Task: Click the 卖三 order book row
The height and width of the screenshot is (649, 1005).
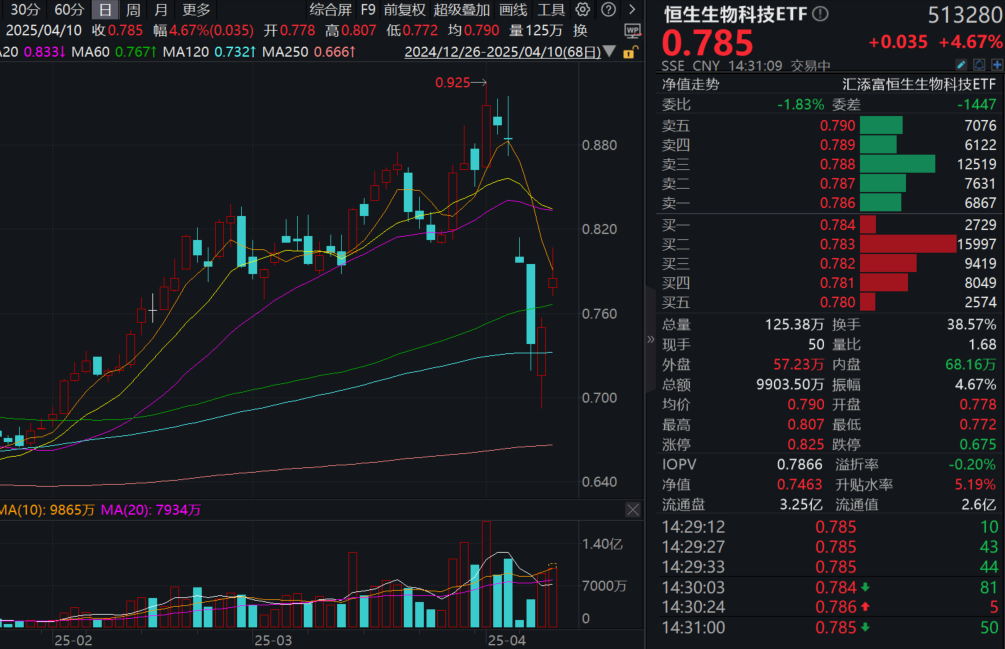Action: click(x=828, y=164)
